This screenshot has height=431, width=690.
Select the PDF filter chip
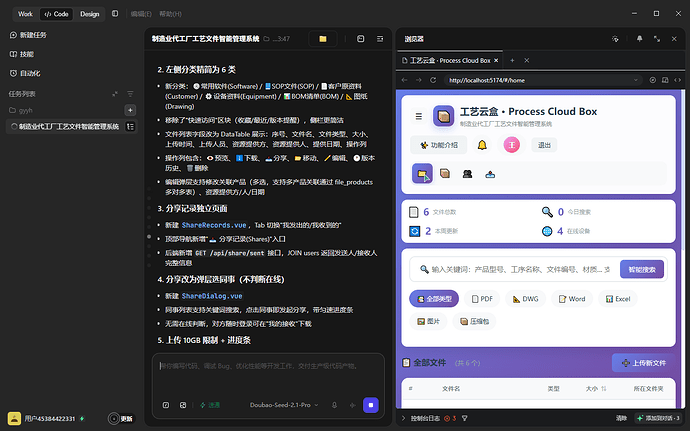(x=482, y=299)
